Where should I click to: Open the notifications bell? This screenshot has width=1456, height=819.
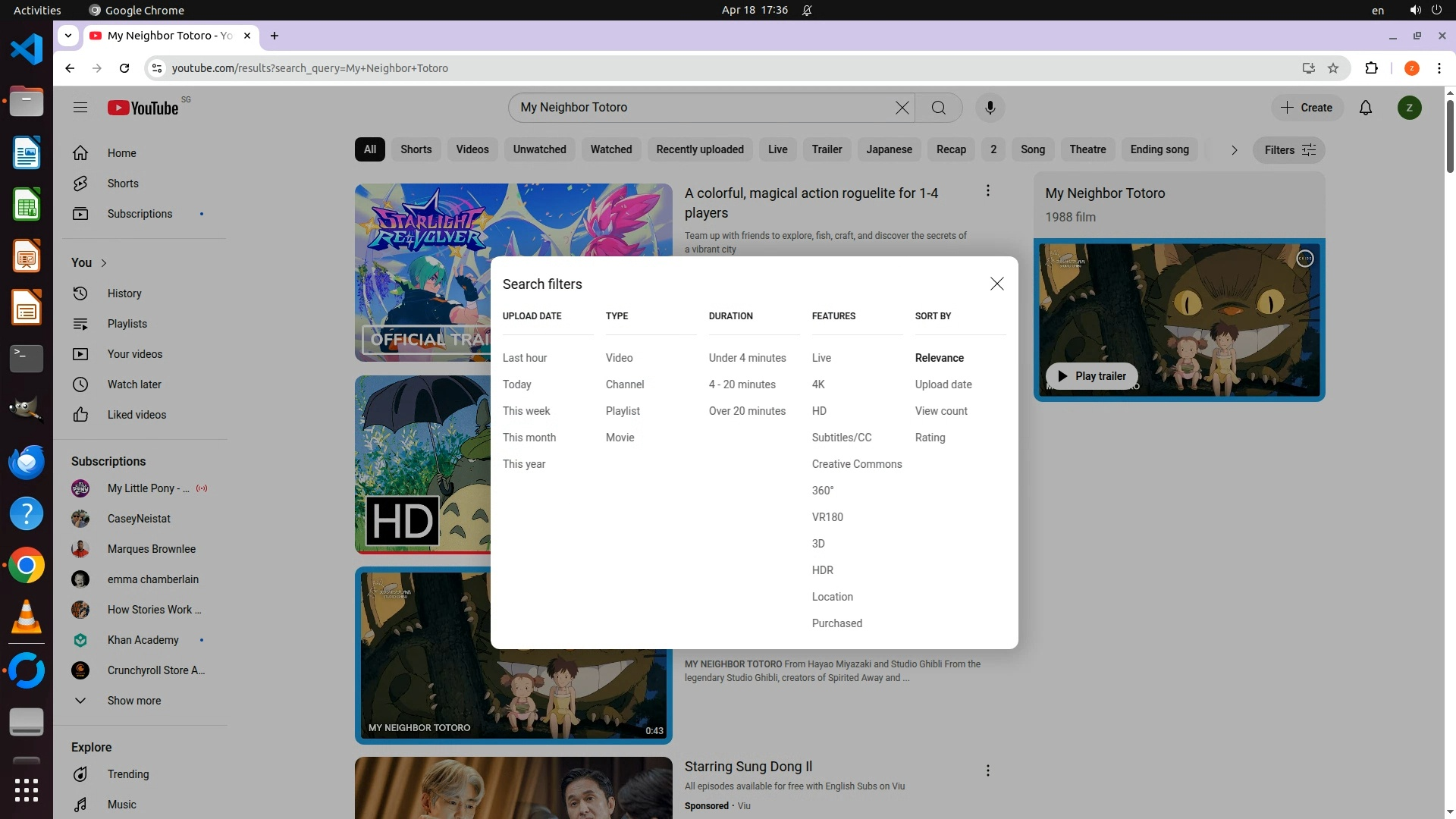1365,108
